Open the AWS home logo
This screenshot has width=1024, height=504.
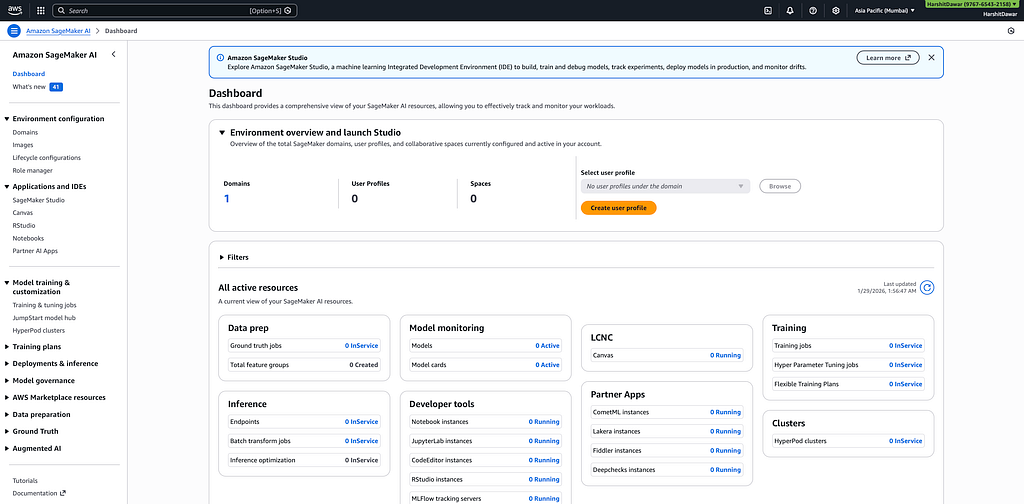point(14,10)
